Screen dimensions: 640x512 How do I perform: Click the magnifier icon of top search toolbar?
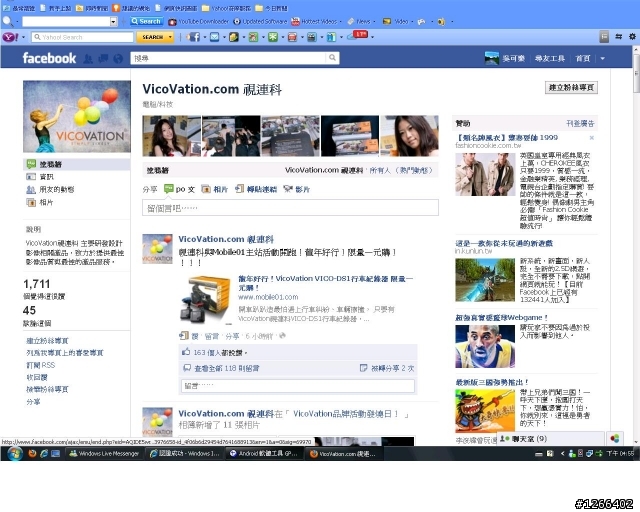(x=7, y=21)
